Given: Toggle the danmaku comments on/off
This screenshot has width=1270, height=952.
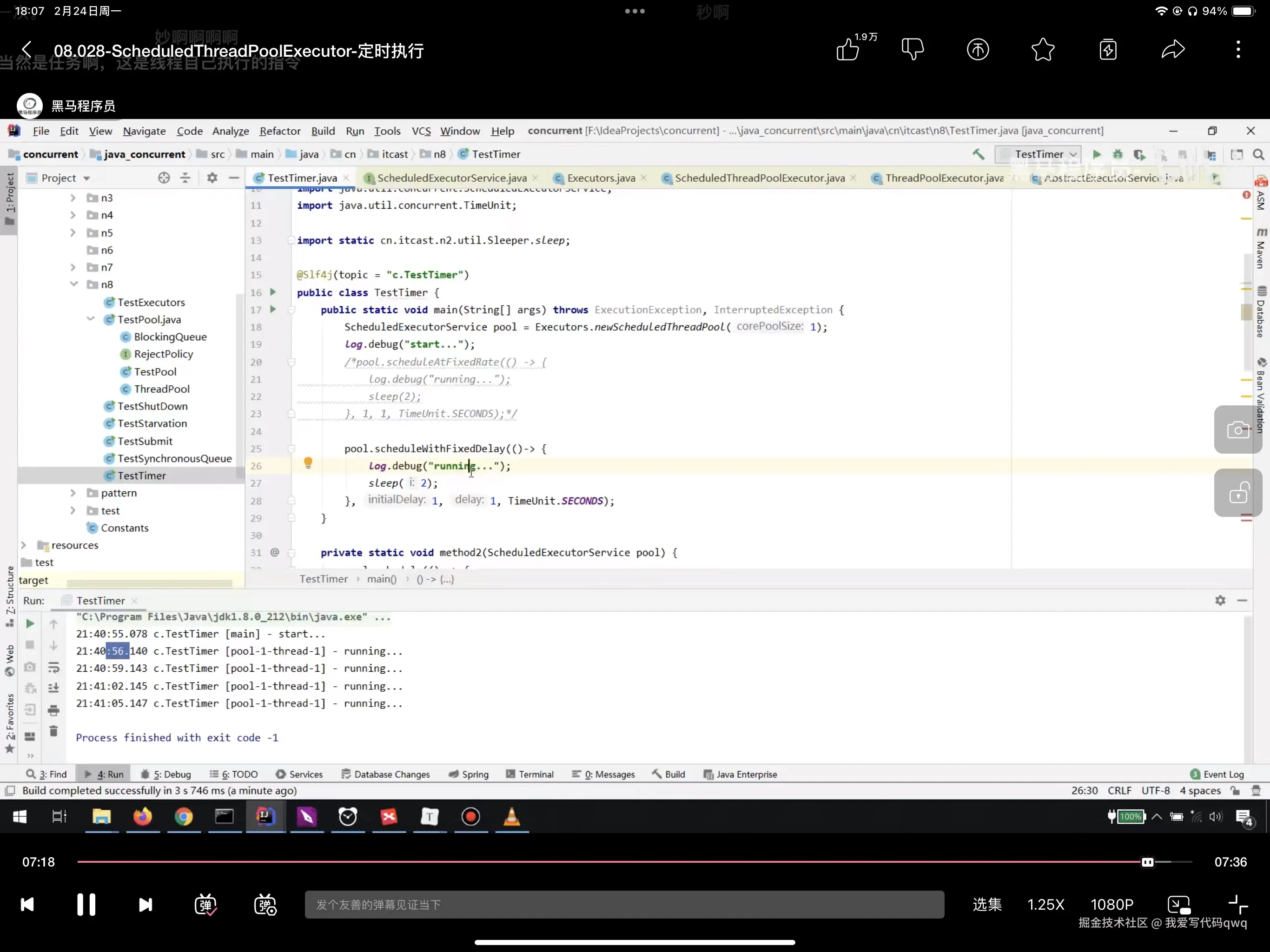Looking at the screenshot, I should (x=205, y=905).
